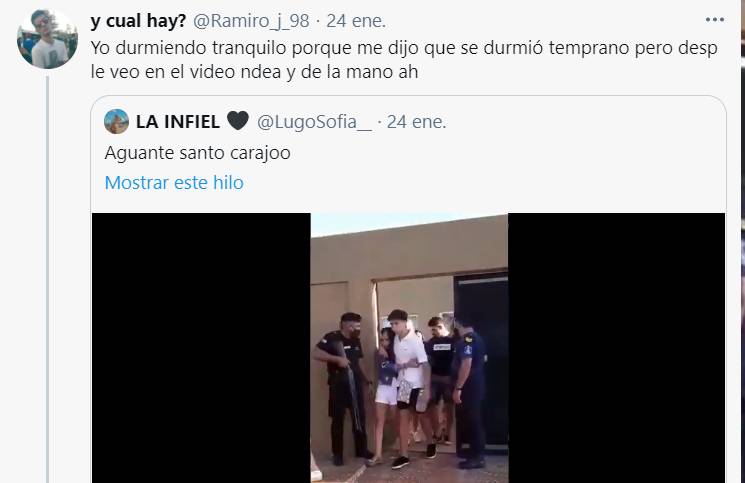Click the armed officer in the video
This screenshot has width=745, height=483.
click(x=342, y=387)
